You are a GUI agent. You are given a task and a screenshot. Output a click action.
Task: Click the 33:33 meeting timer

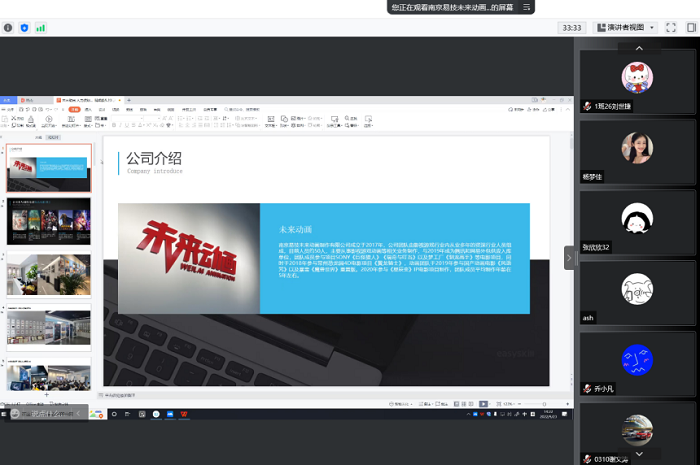[x=573, y=28]
